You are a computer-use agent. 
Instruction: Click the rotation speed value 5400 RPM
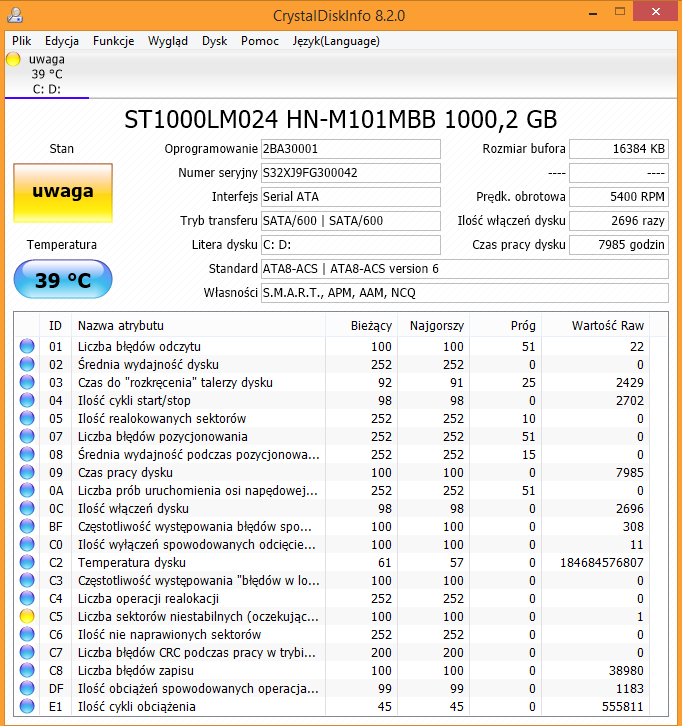(x=619, y=197)
